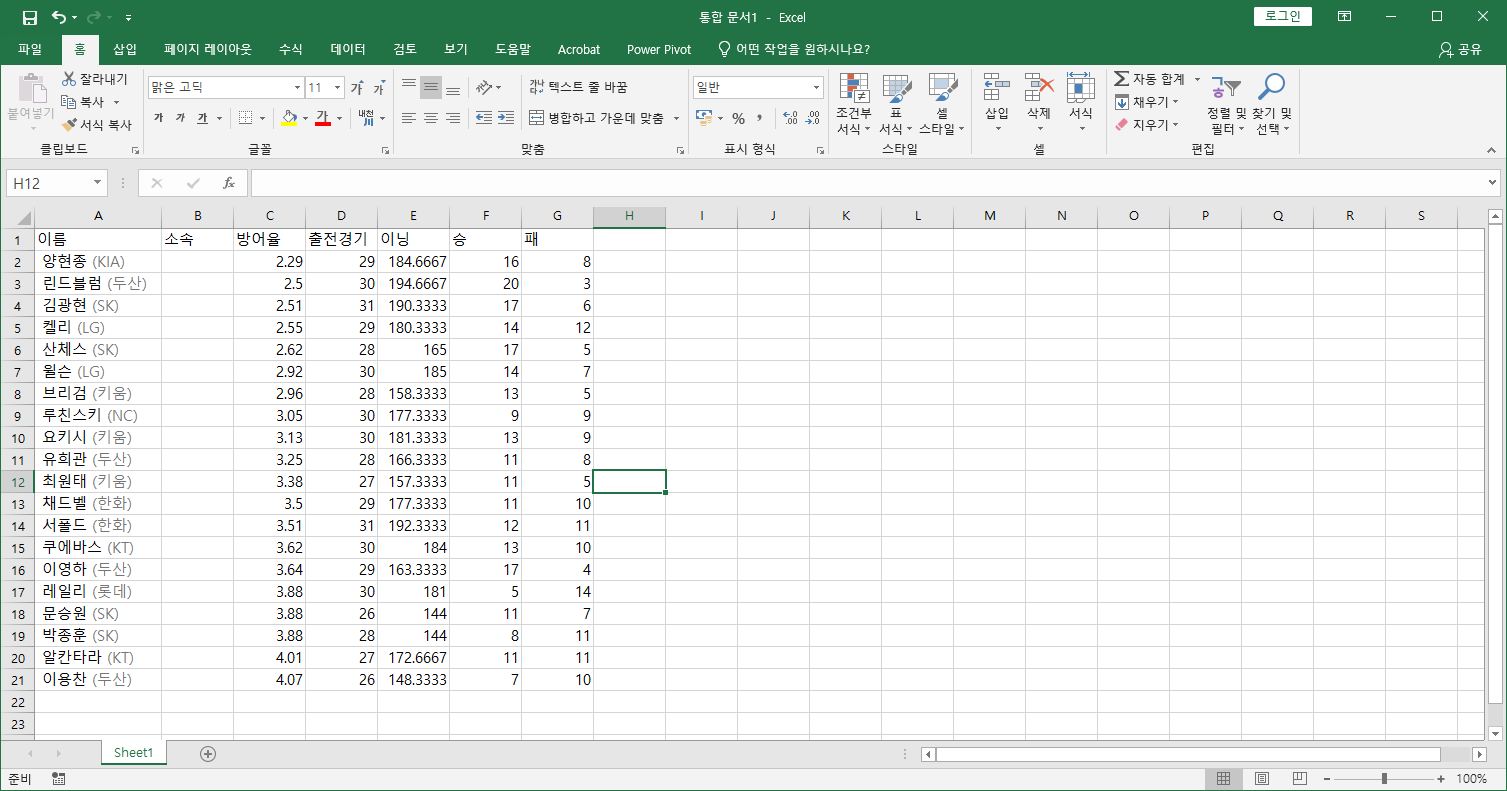This screenshot has height=791, width=1507.
Task: Open the File (파일) tab
Action: (x=30, y=49)
